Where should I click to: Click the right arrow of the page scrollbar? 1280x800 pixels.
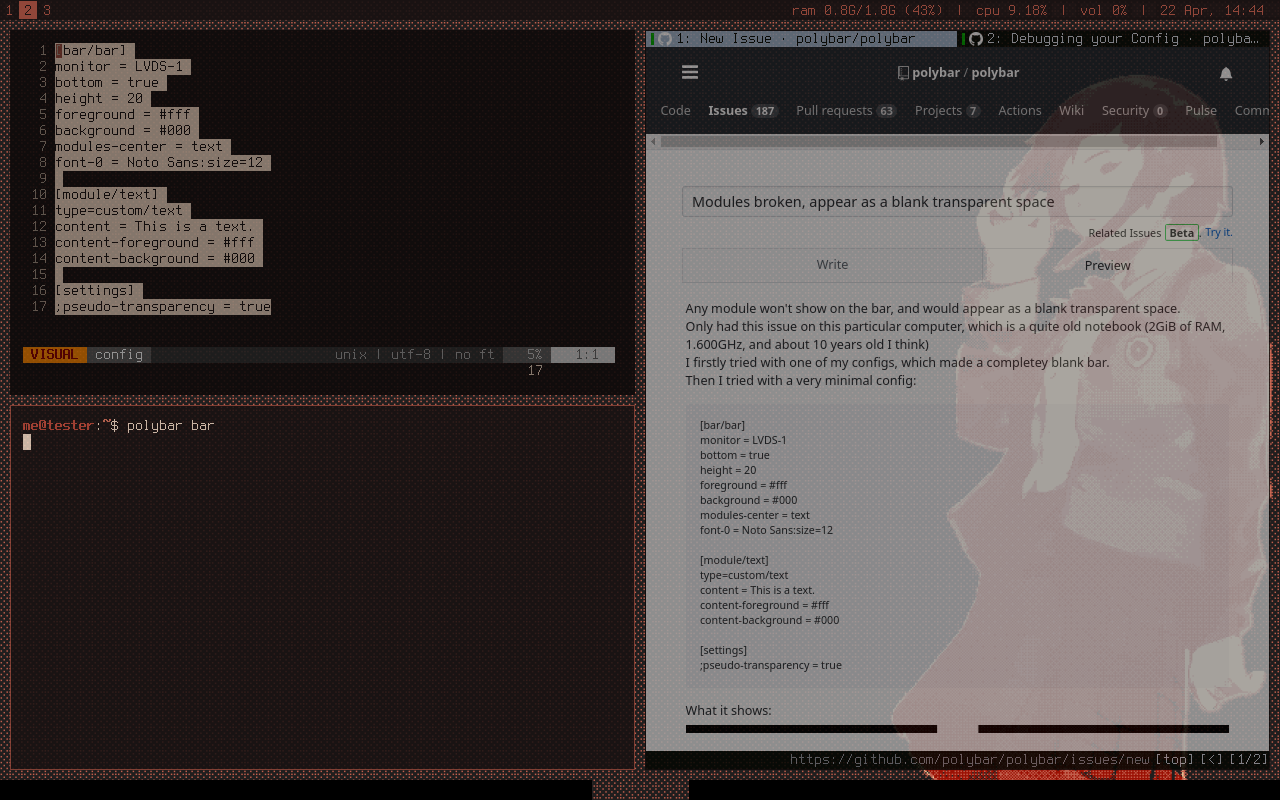1262,141
